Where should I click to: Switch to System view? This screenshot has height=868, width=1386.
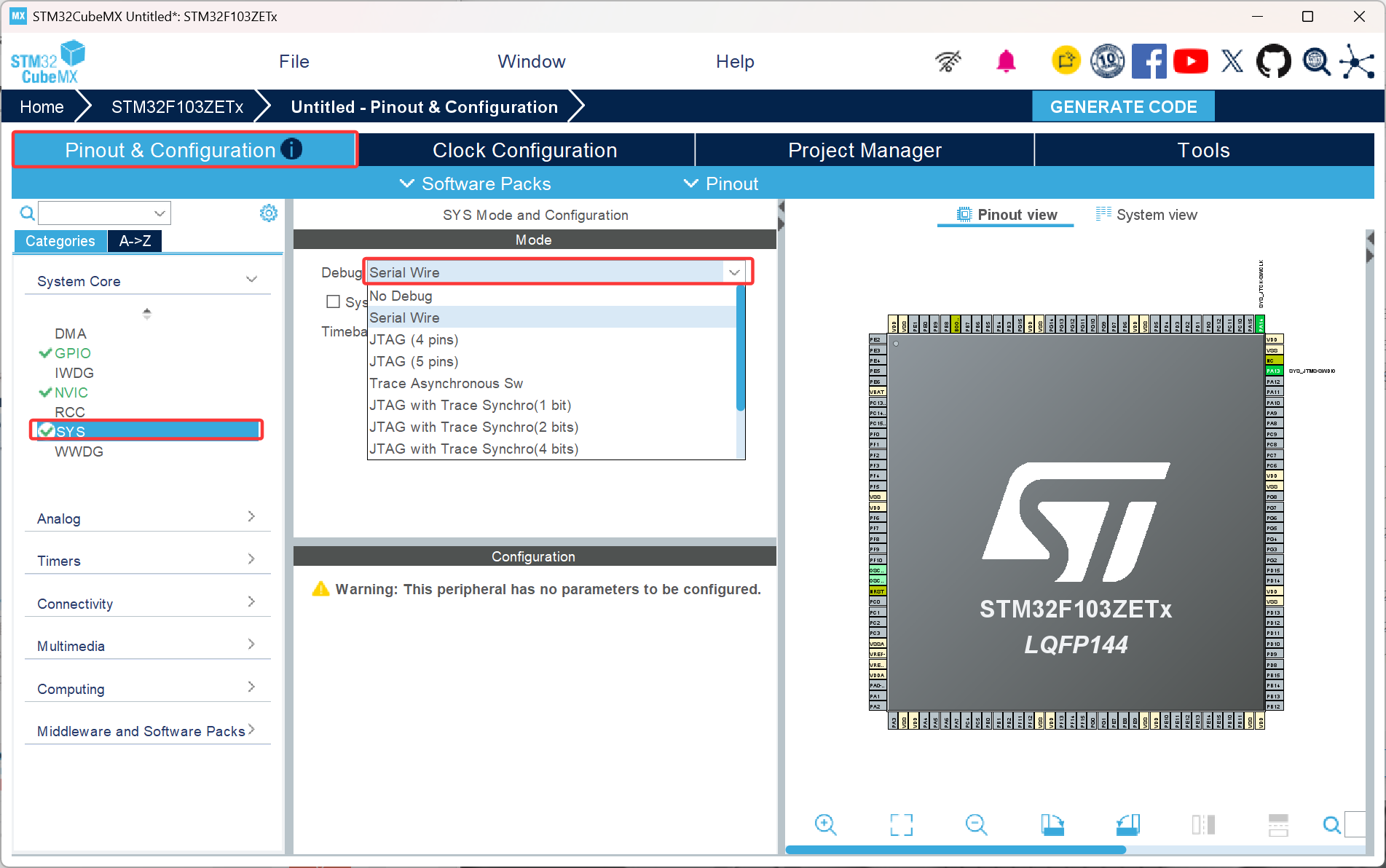(1146, 215)
